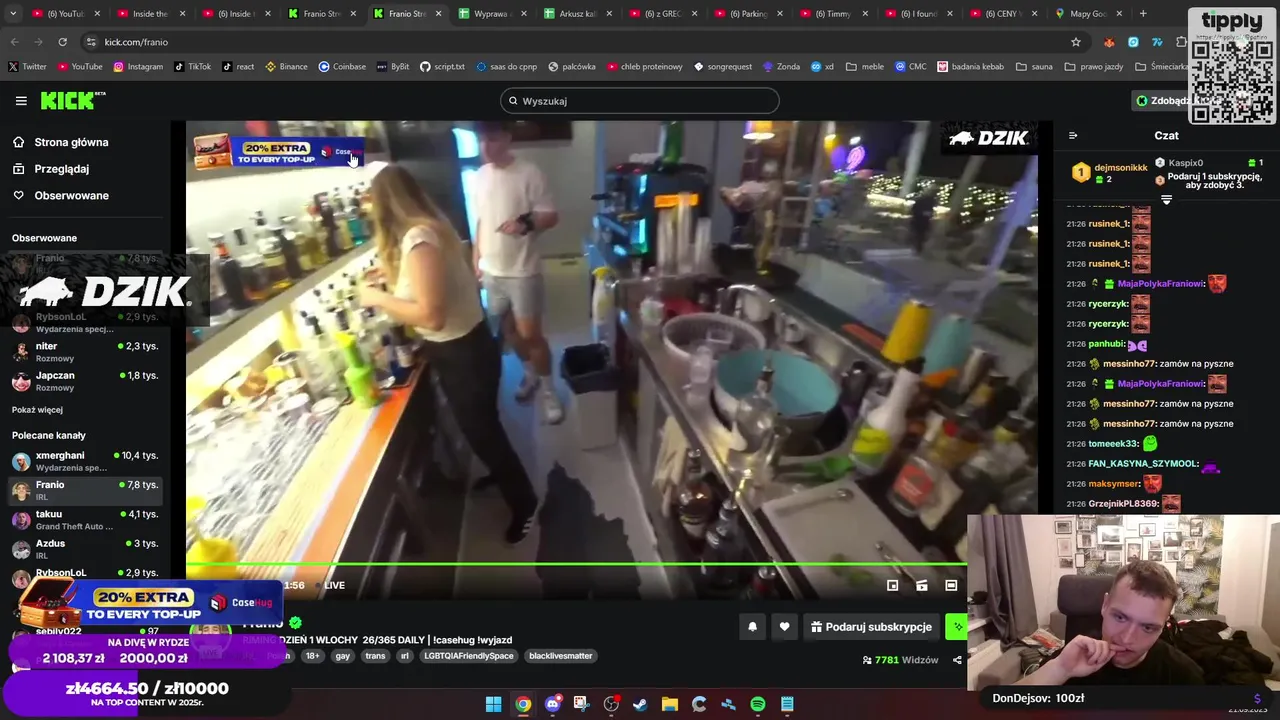Open Windows Start from the taskbar

[493, 704]
